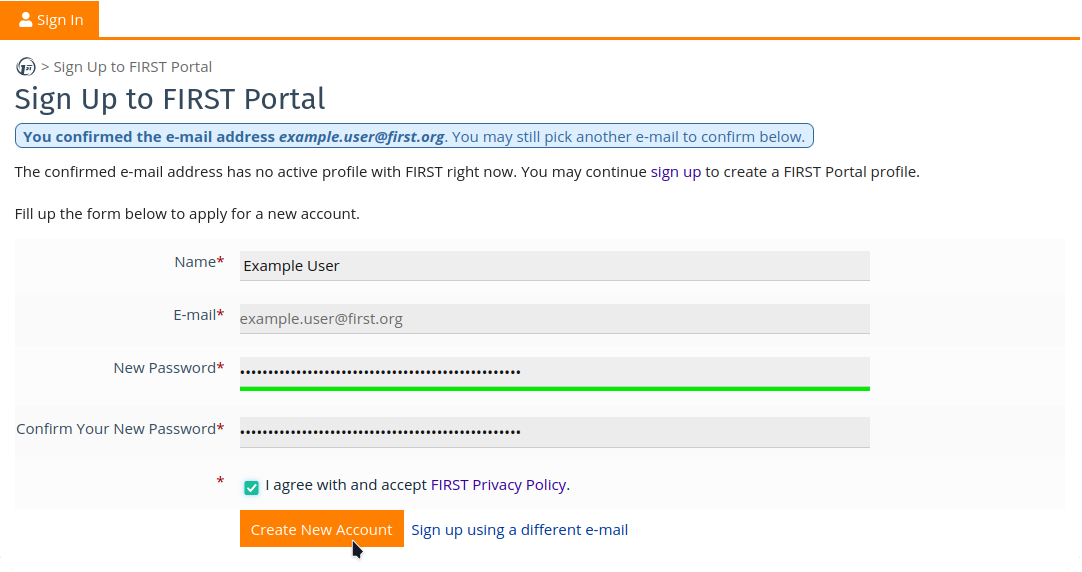
Task: Click the confirmed e-mail address notice banner
Action: [x=414, y=136]
